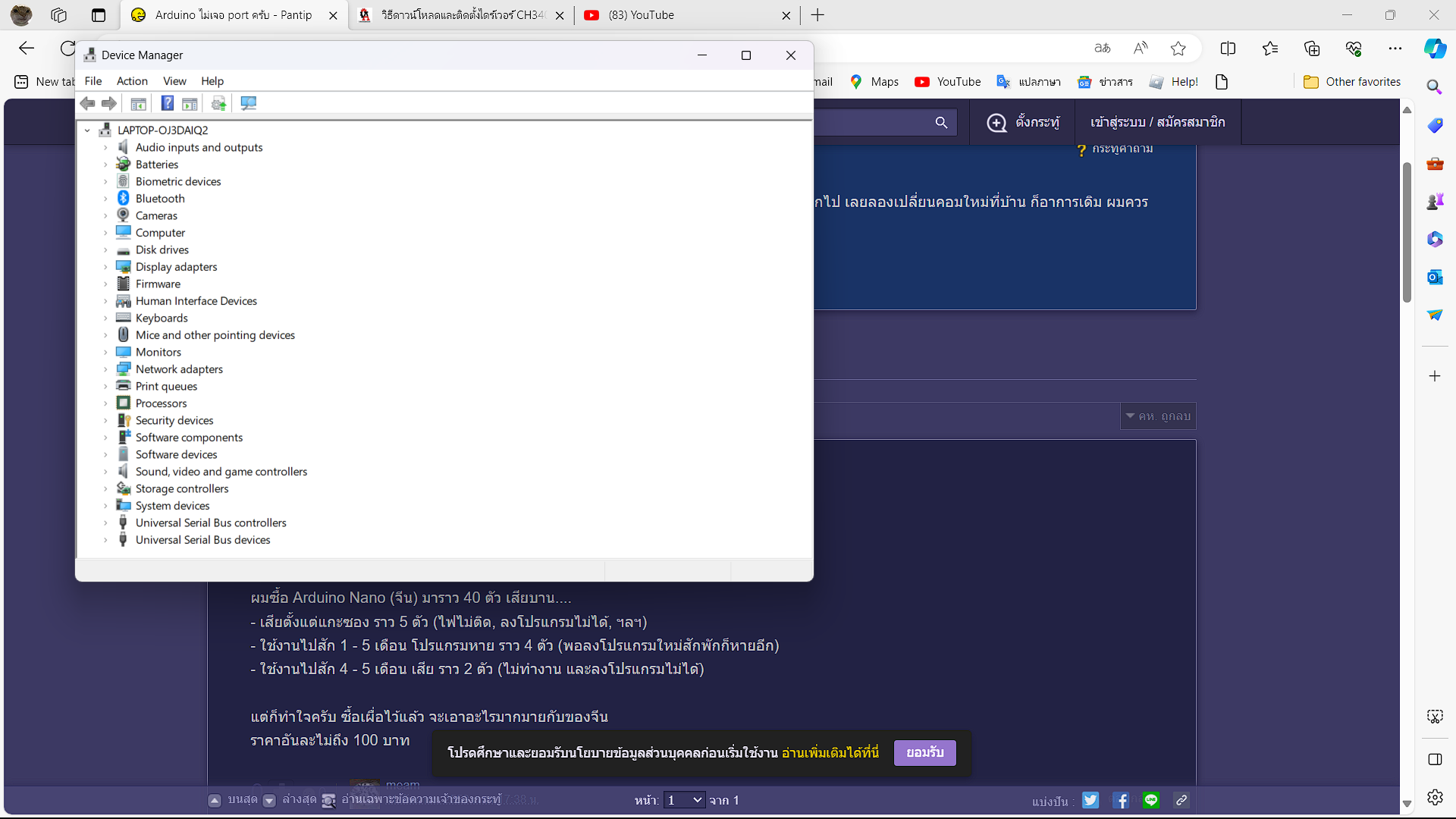
Task: Open the page number dropdown
Action: pyautogui.click(x=684, y=800)
